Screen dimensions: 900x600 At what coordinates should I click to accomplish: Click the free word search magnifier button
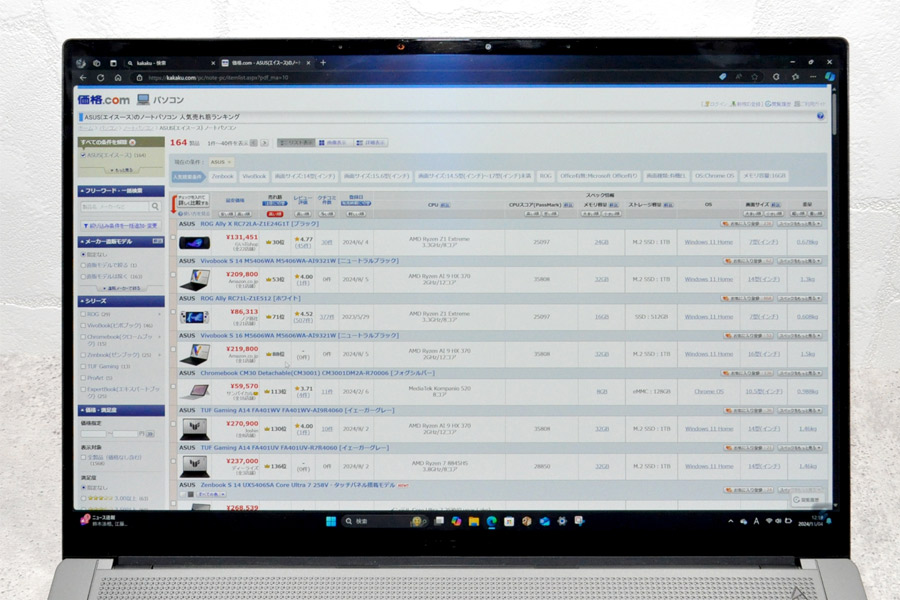tap(155, 207)
